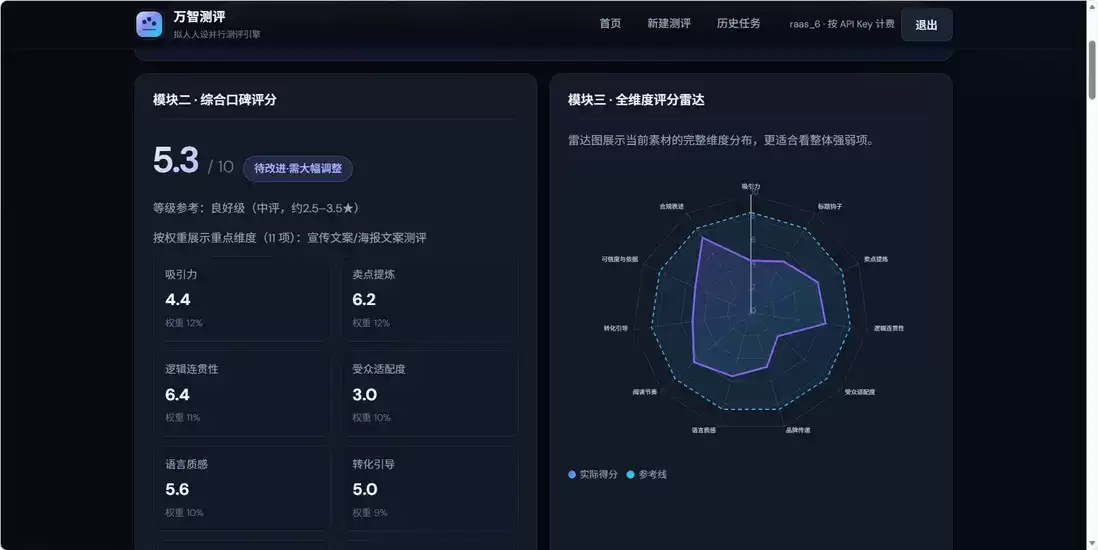Viewport: 1098px width, 550px height.
Task: Open 历史任务 page
Action: [738, 24]
